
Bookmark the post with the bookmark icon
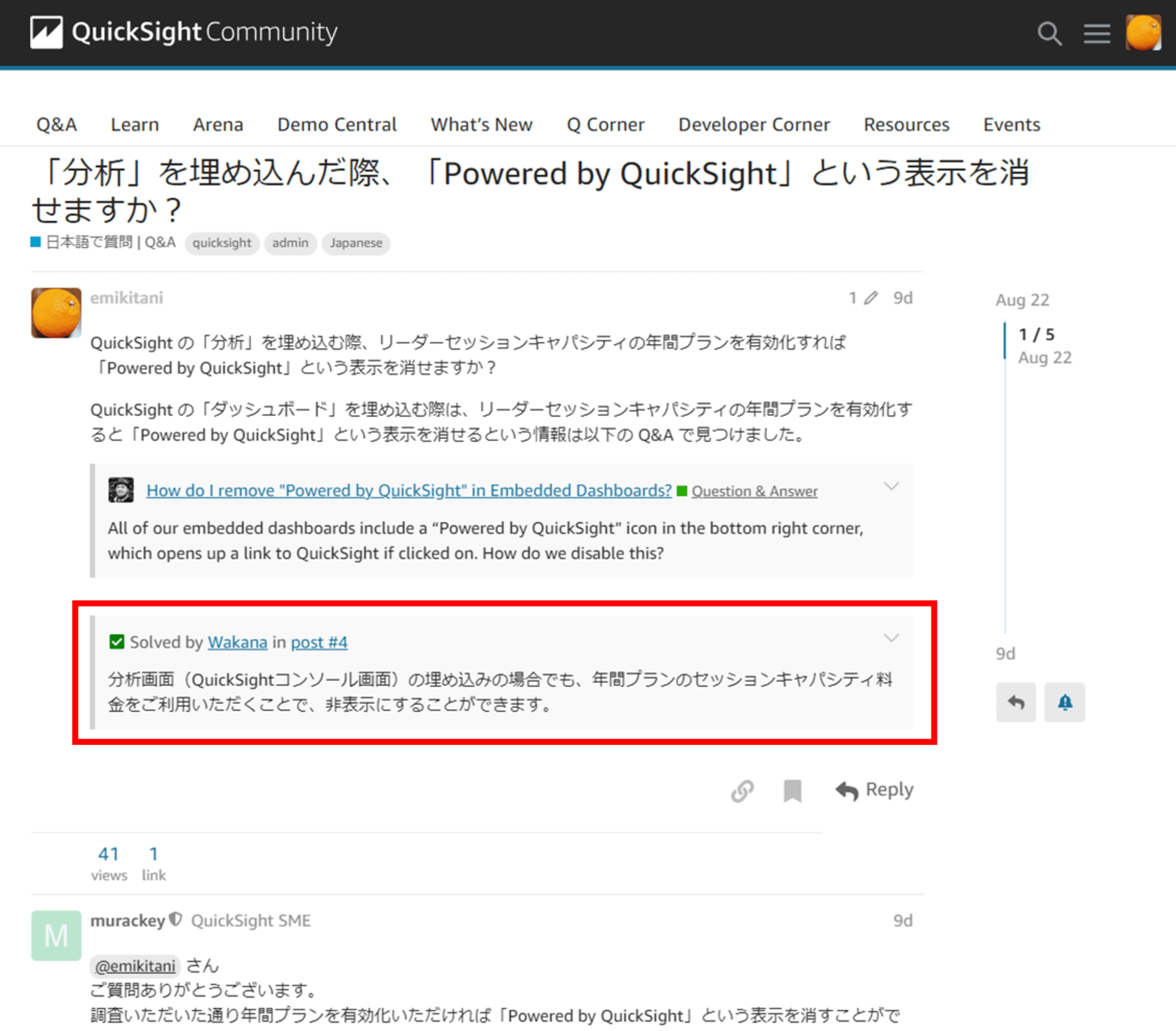click(793, 790)
